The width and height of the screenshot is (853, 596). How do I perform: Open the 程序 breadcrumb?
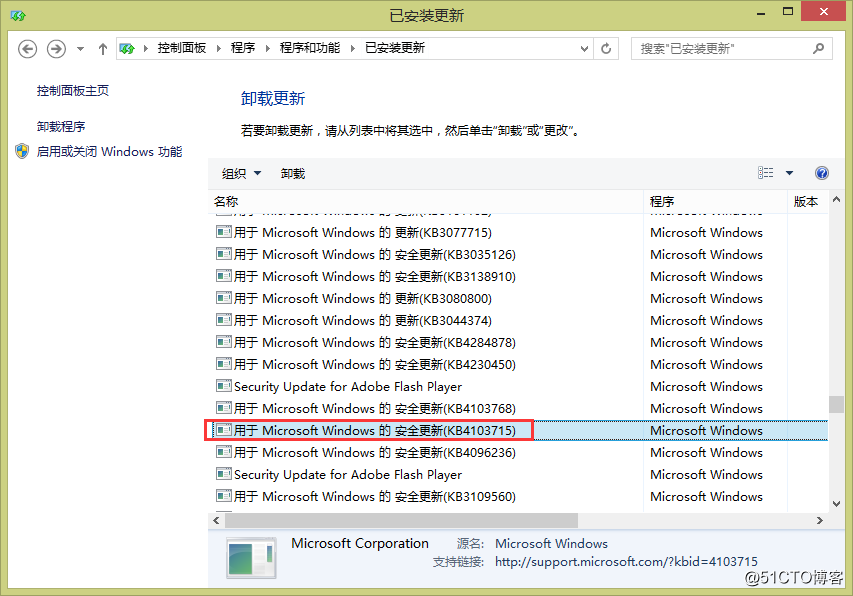point(243,48)
